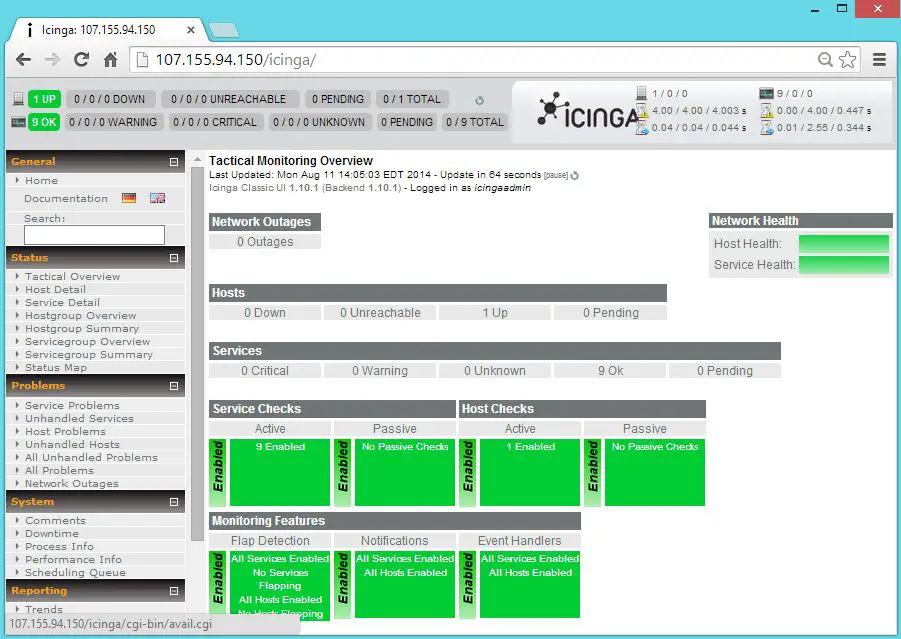Open the 1 Up hosts cell

pyautogui.click(x=495, y=313)
